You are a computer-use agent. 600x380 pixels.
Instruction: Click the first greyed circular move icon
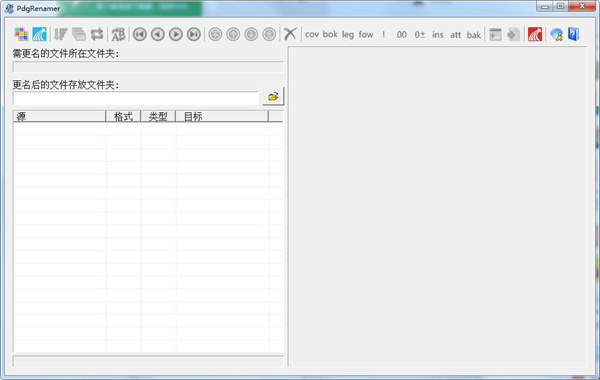point(215,34)
